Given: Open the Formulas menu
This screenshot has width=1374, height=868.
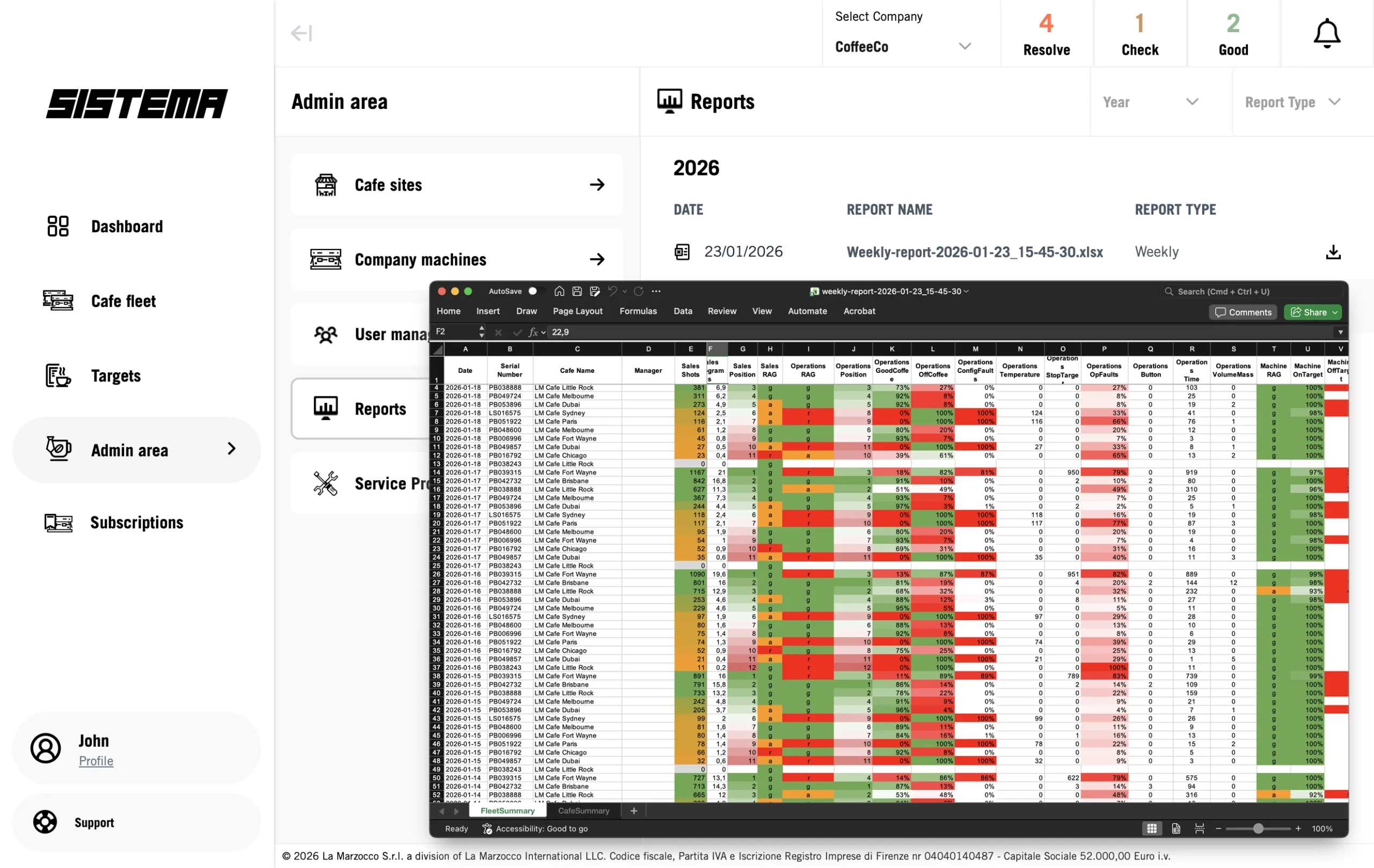Looking at the screenshot, I should point(639,311).
